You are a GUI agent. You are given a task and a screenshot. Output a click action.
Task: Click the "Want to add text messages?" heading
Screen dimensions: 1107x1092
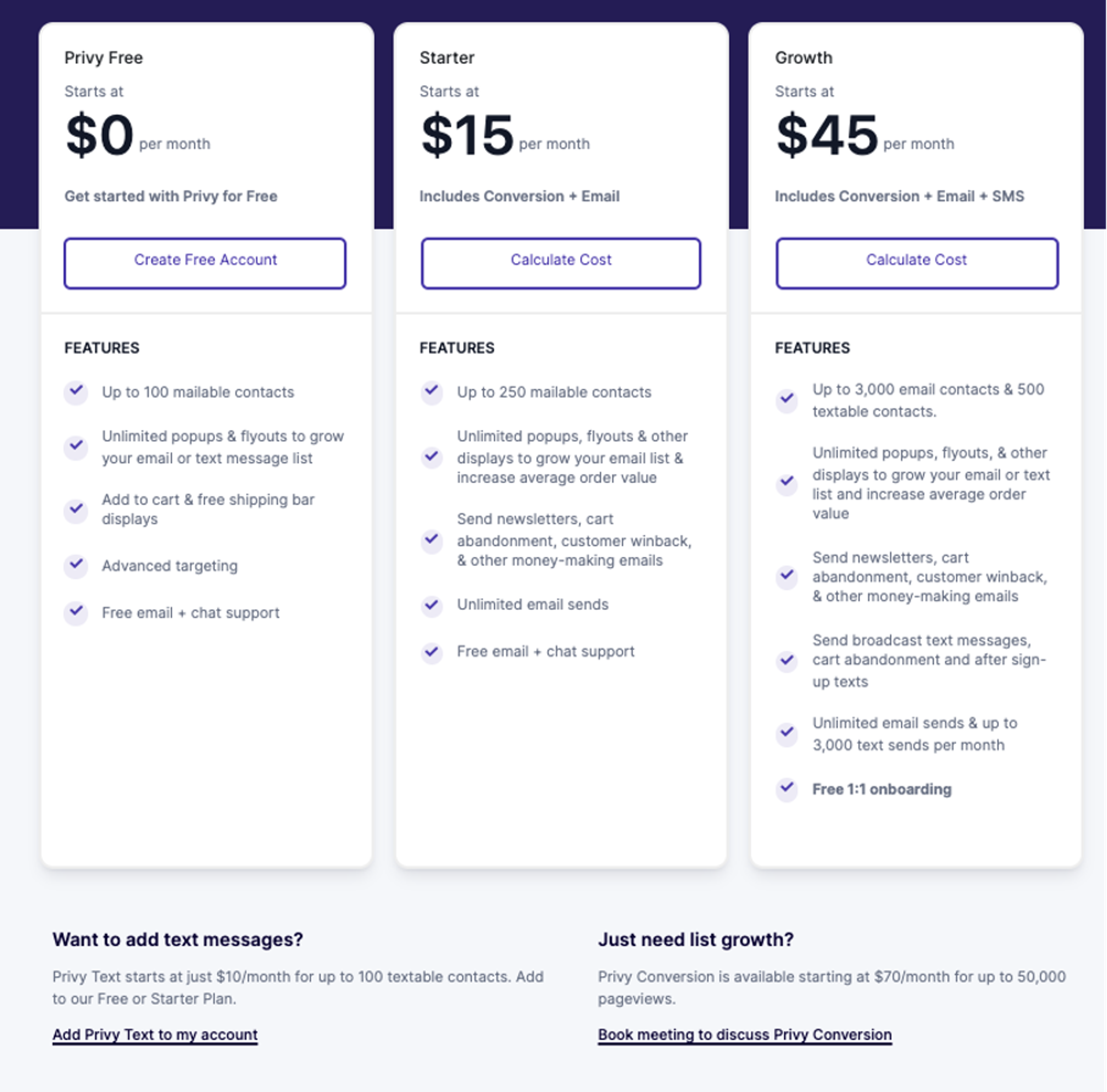(x=178, y=940)
